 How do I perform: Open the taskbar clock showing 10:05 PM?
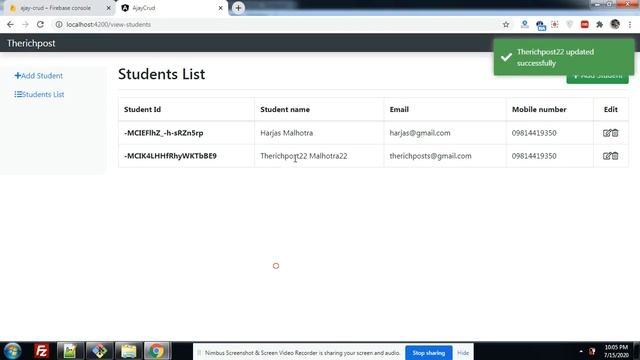(x=616, y=351)
